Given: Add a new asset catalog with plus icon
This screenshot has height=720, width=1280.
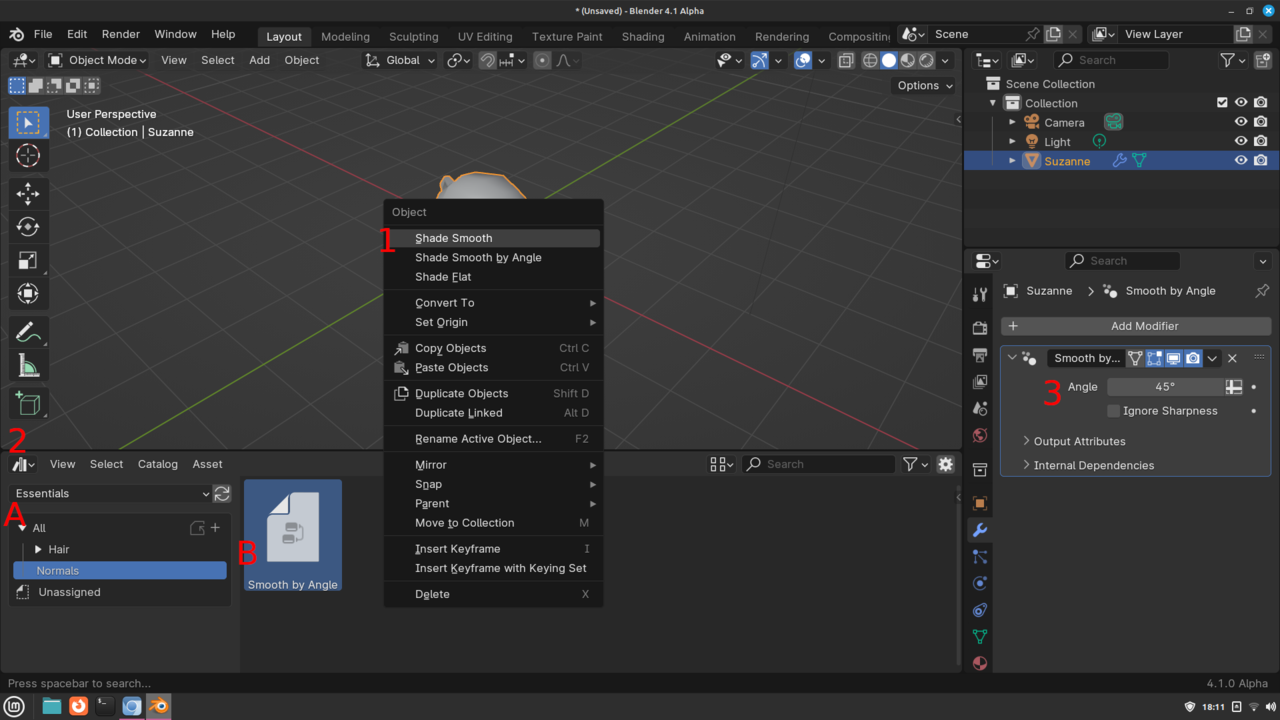Looking at the screenshot, I should click(x=215, y=528).
